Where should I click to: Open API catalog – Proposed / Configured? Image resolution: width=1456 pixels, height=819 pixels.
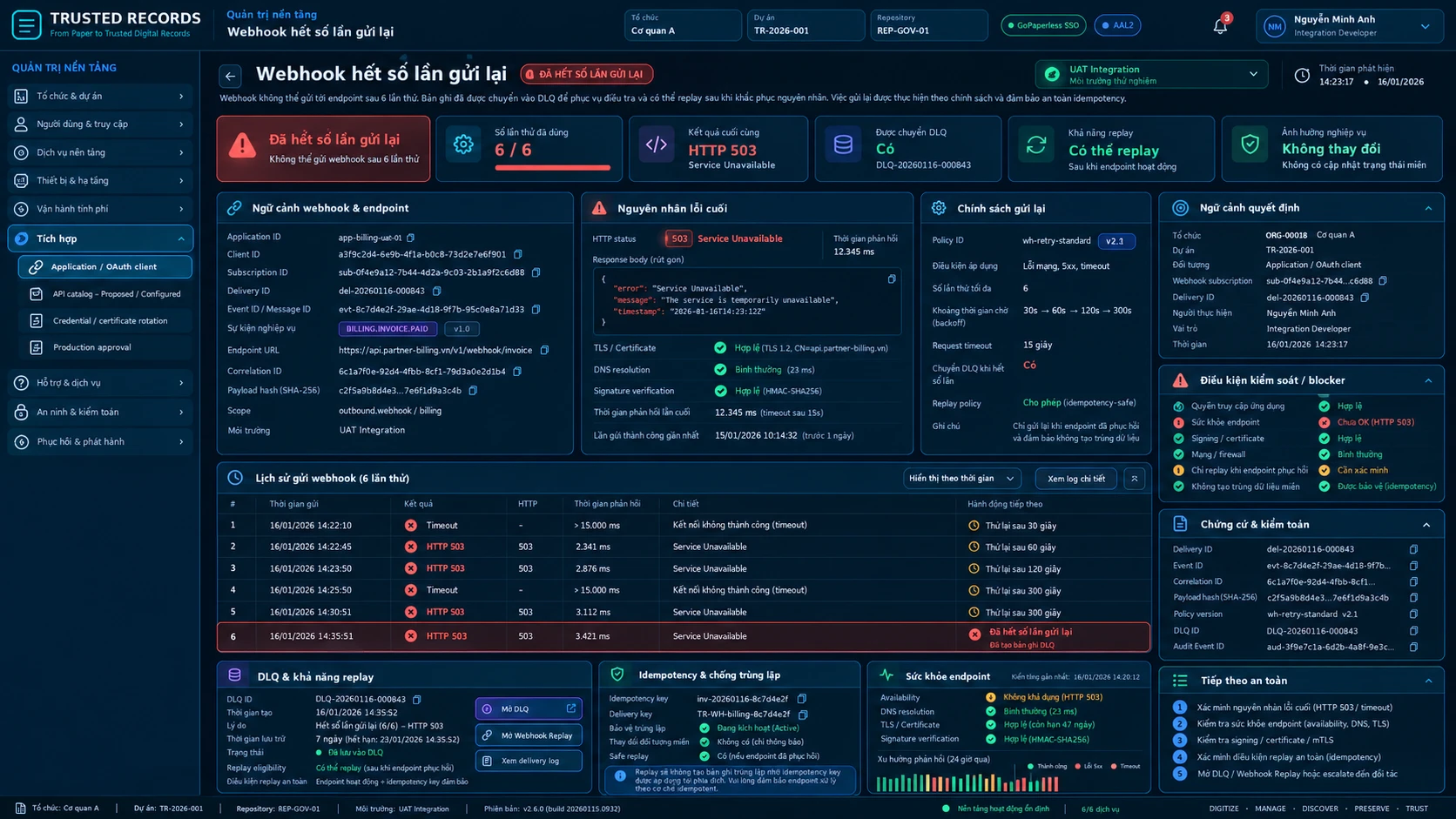pos(105,294)
